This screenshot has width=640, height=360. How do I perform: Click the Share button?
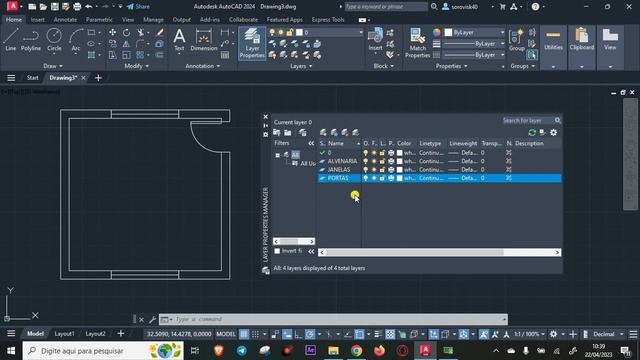(x=138, y=7)
